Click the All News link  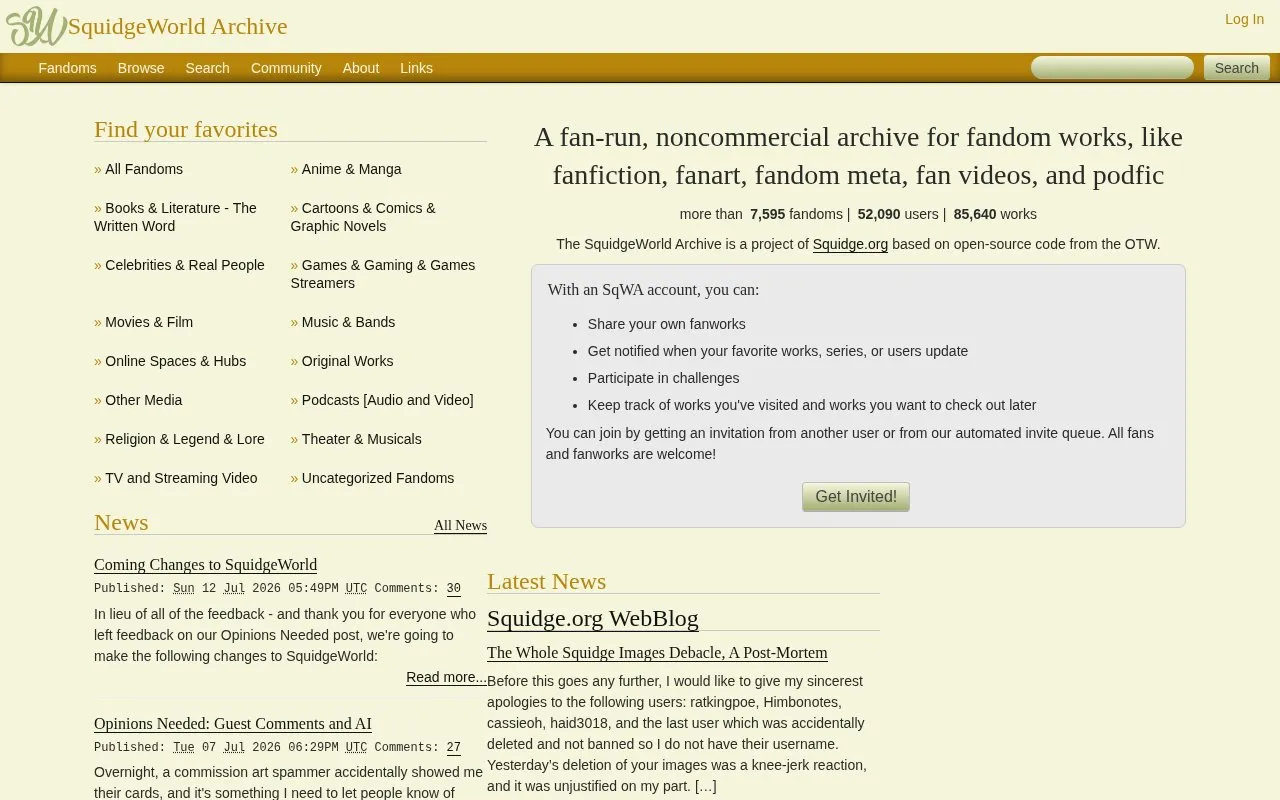pyautogui.click(x=460, y=526)
